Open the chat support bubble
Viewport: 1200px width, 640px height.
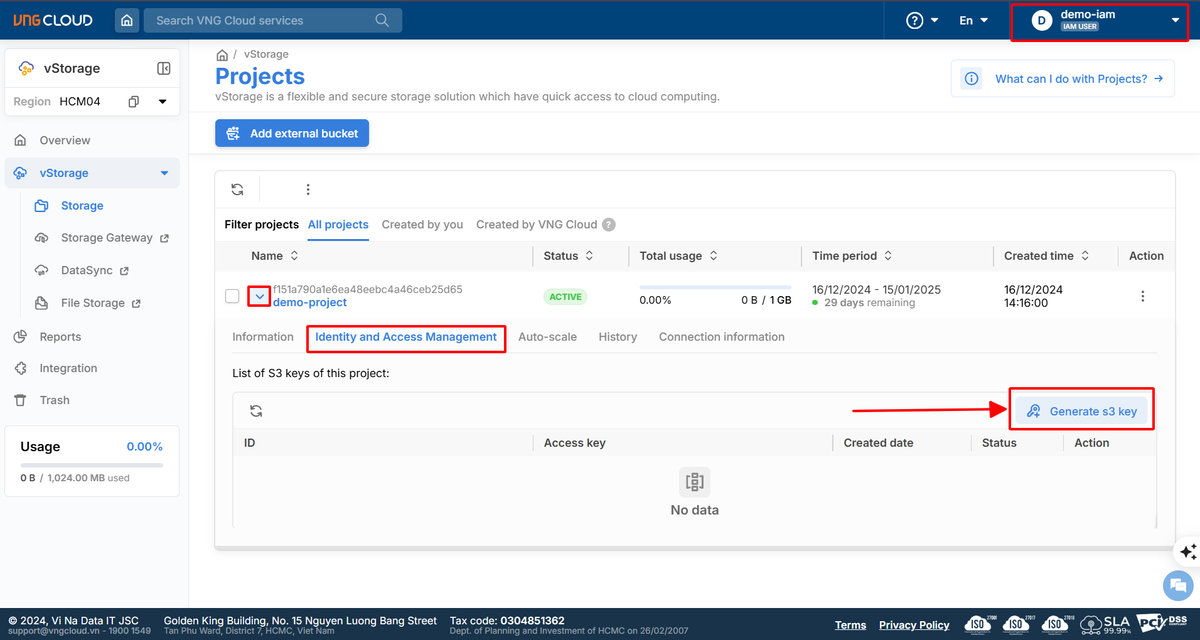click(1178, 585)
